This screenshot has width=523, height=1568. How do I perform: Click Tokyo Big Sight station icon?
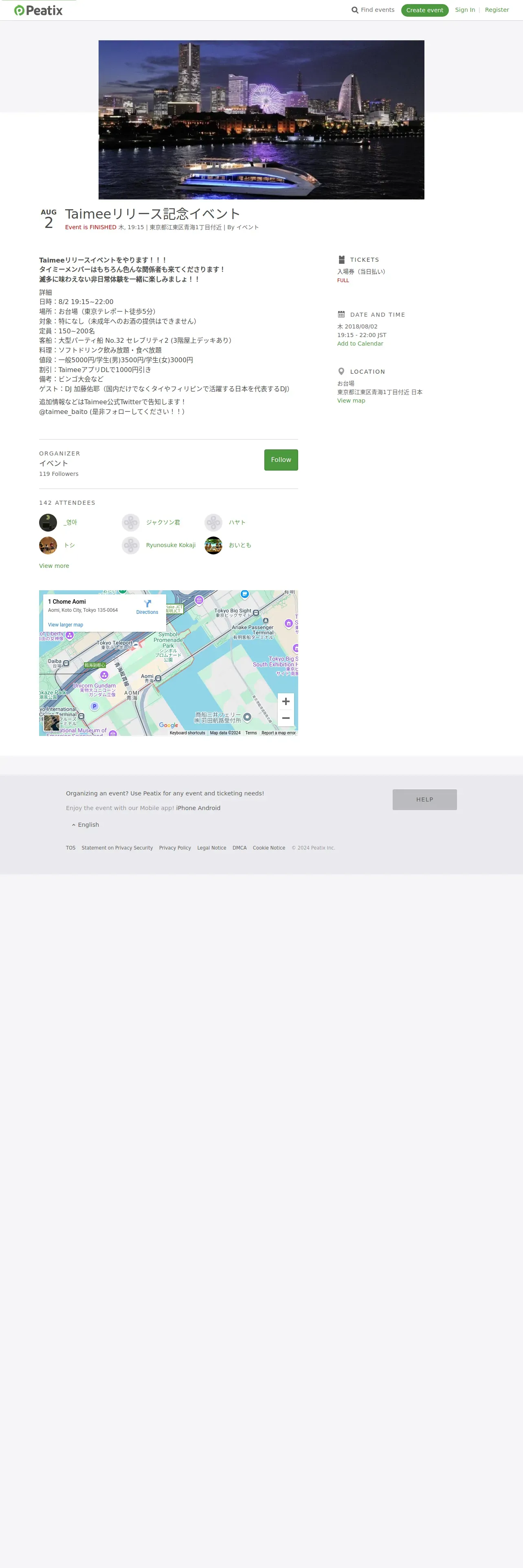click(256, 613)
